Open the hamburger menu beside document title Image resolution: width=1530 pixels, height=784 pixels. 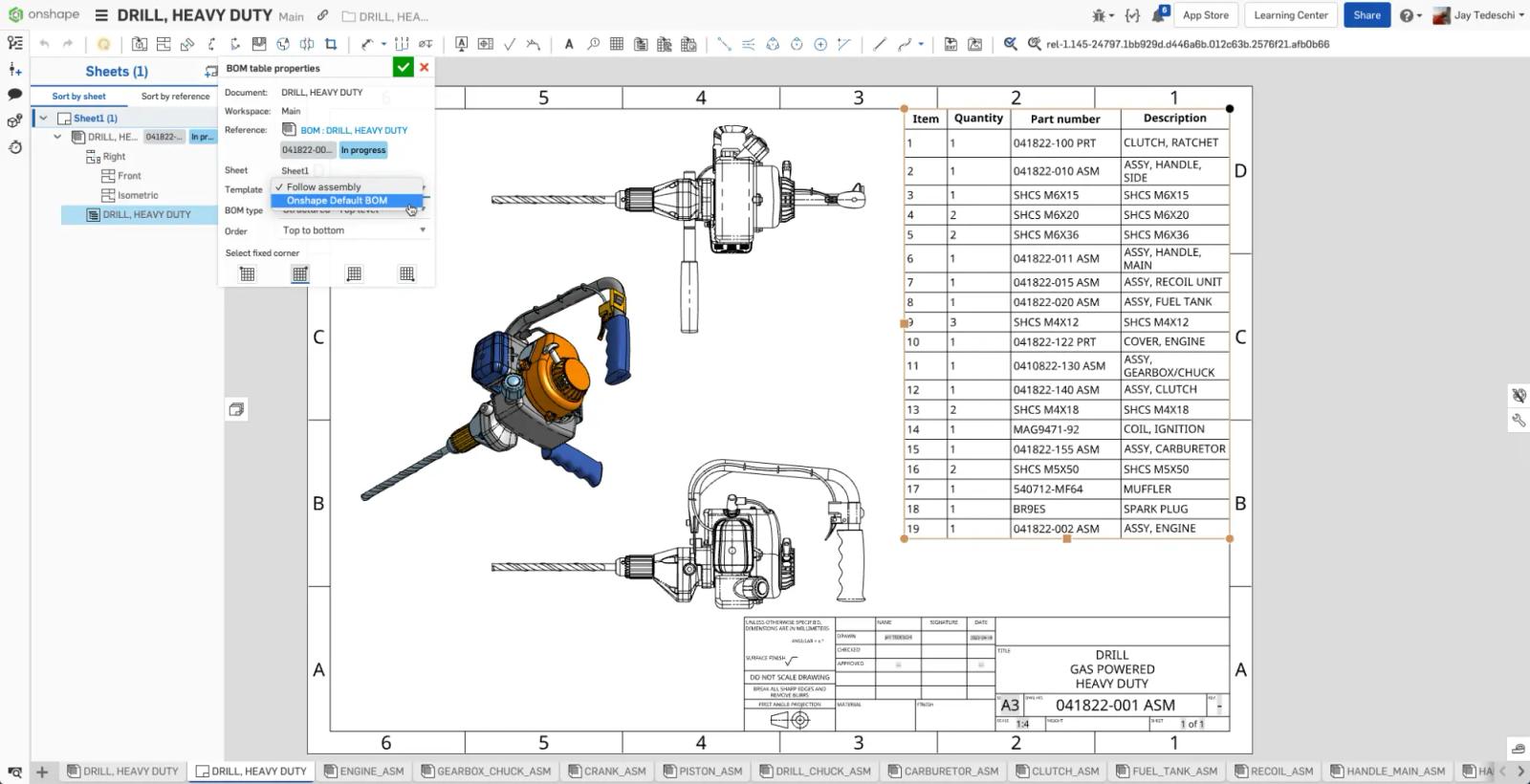(x=101, y=15)
